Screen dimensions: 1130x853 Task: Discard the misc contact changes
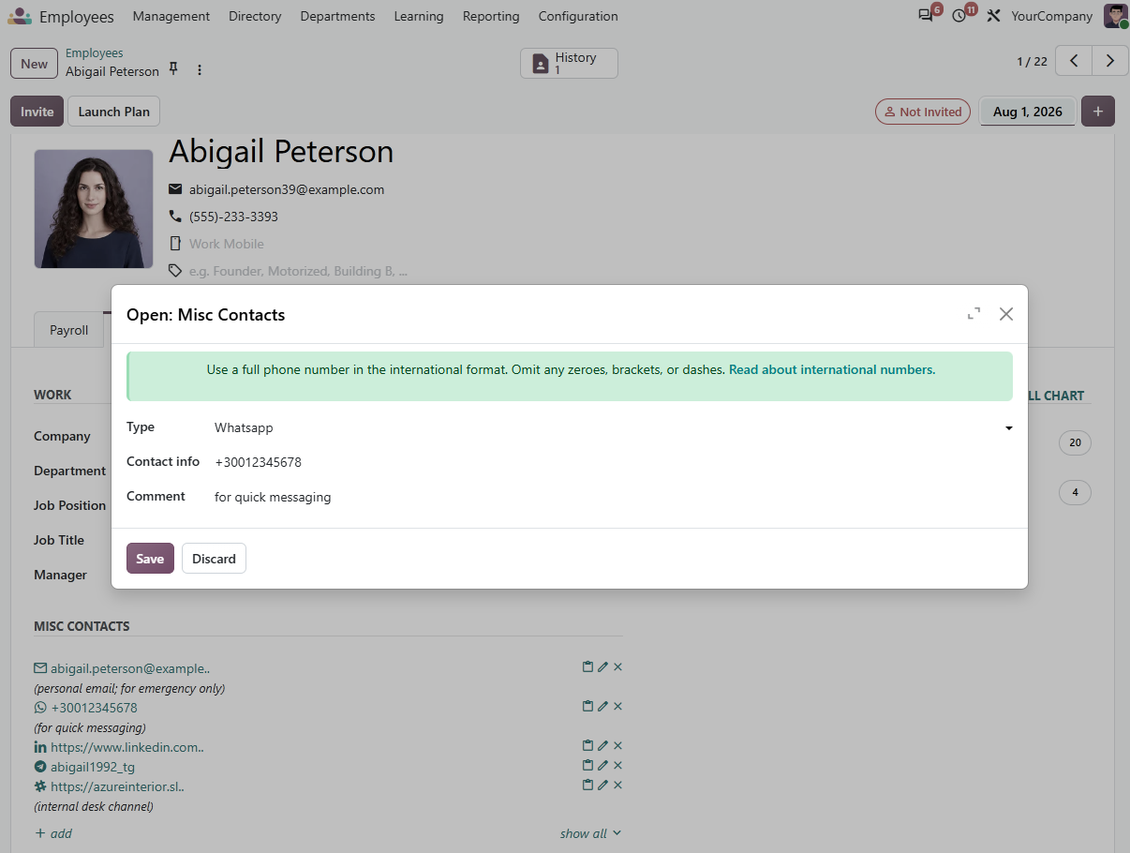coord(214,558)
